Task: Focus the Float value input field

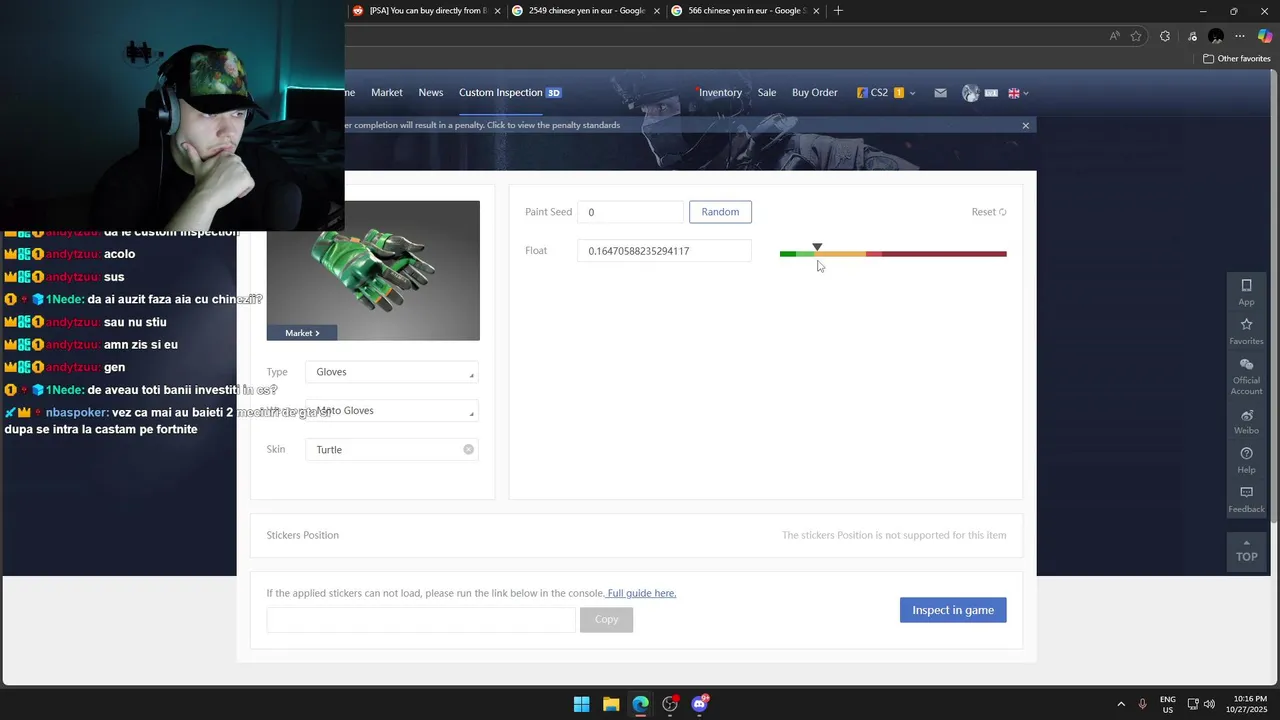Action: tap(664, 251)
